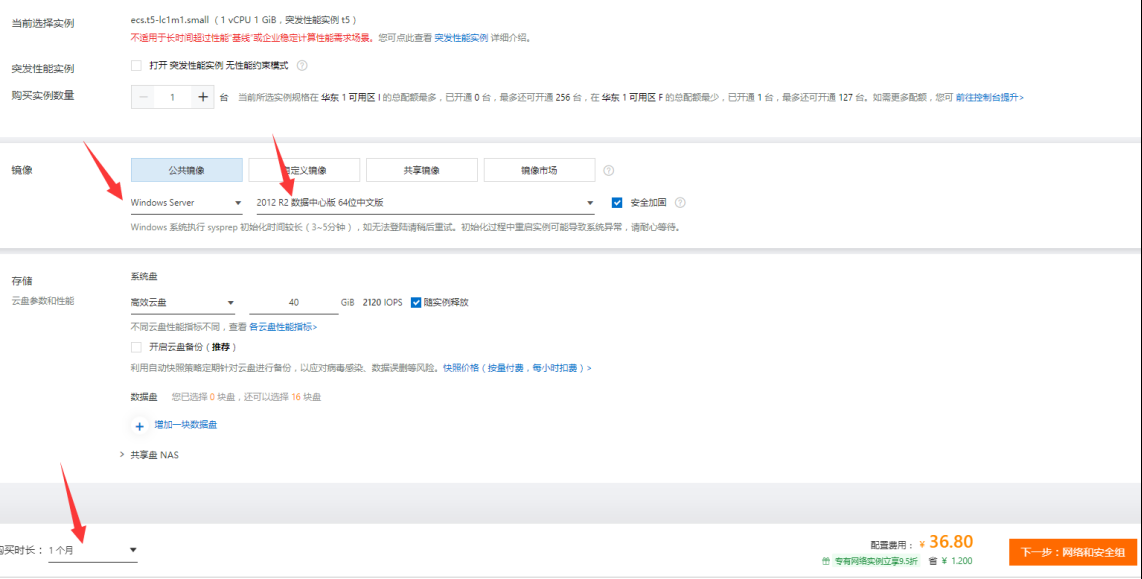
Task: Open the 高效云盘 disk type dropdown
Action: [183, 302]
